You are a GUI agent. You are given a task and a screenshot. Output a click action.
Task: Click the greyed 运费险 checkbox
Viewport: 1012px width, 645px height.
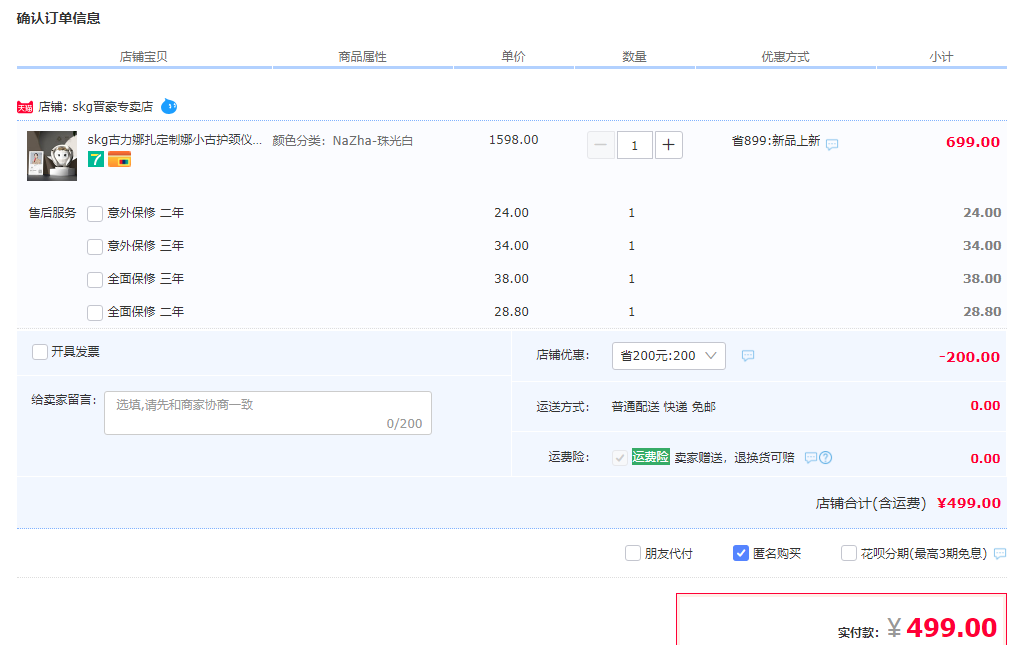click(x=620, y=458)
